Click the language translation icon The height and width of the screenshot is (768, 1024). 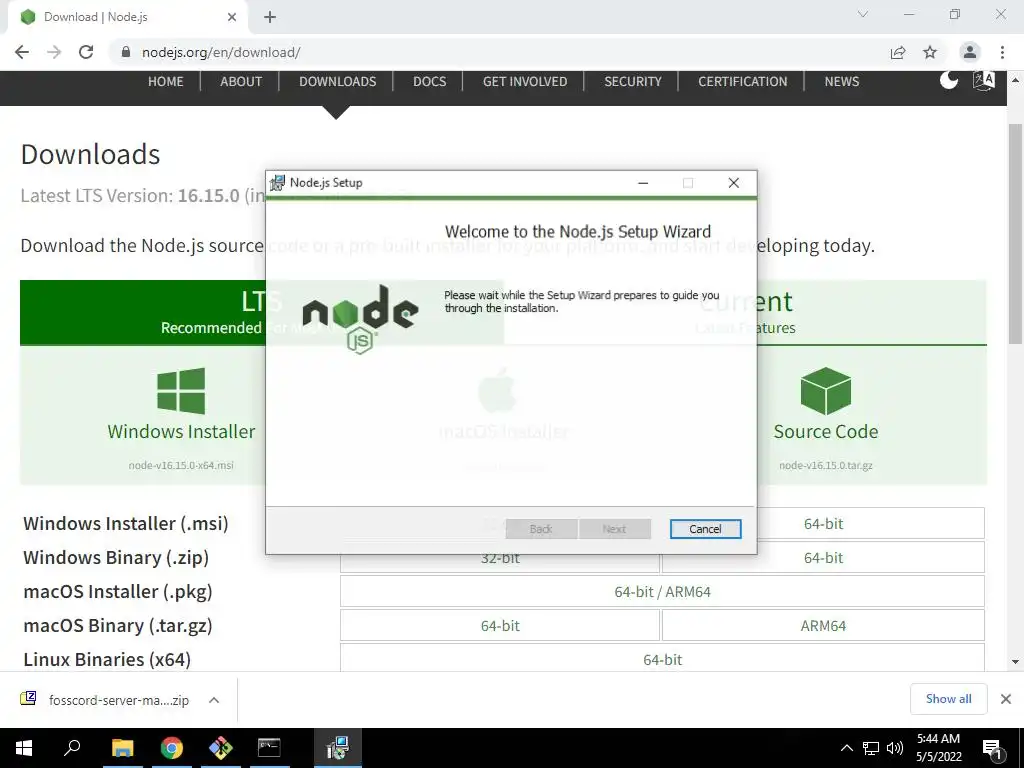[x=984, y=80]
